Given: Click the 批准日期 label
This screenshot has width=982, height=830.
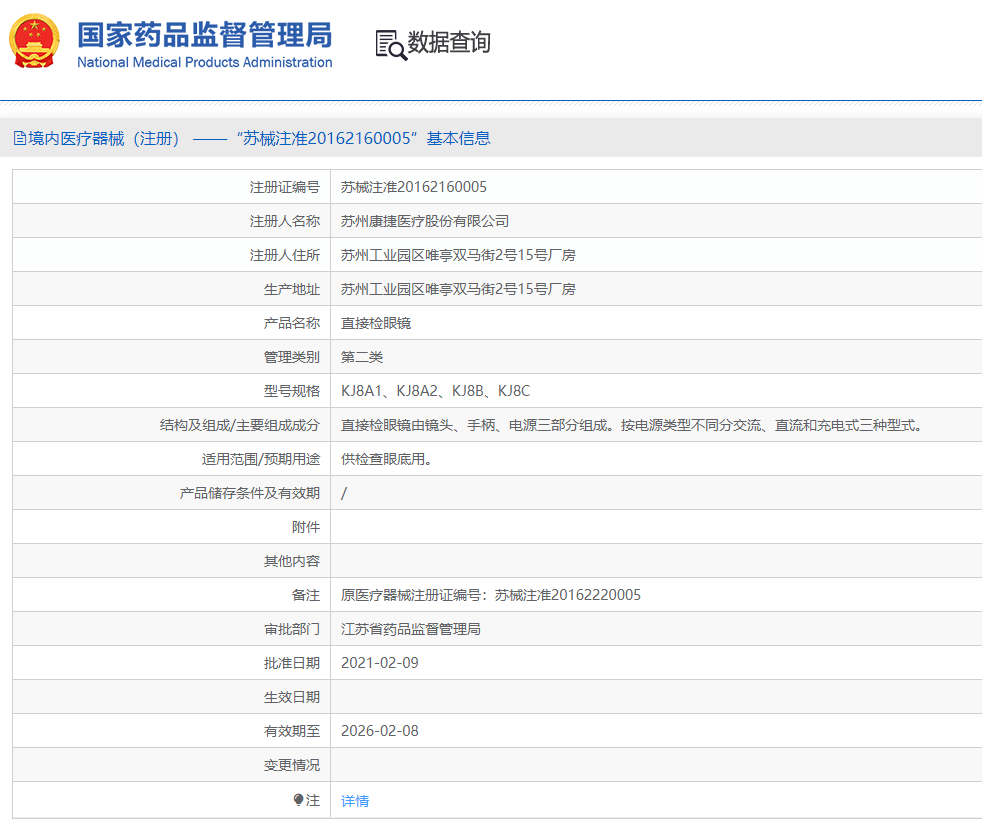Looking at the screenshot, I should click(292, 663).
